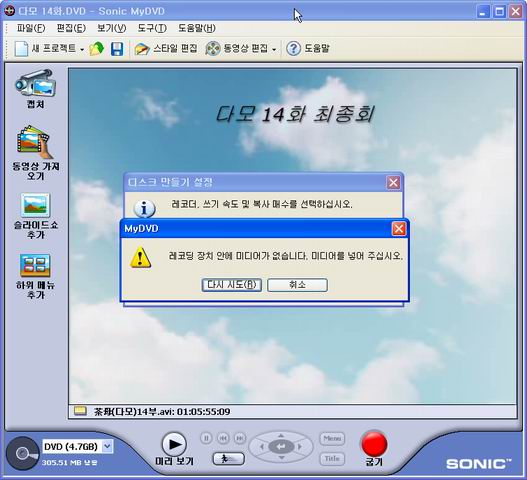The width and height of the screenshot is (527, 480).
Task: Click the warning triangle icon in dialog
Action: (x=140, y=257)
